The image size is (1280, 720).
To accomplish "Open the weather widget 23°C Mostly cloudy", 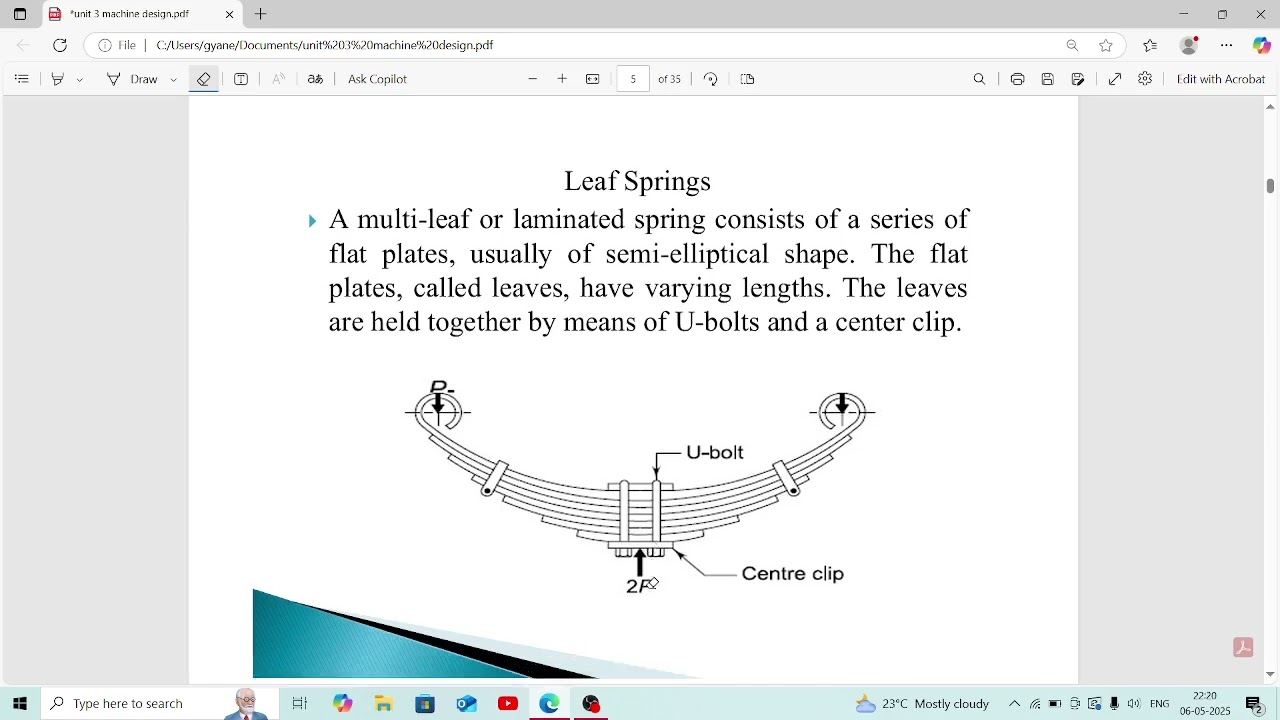I will [x=922, y=704].
